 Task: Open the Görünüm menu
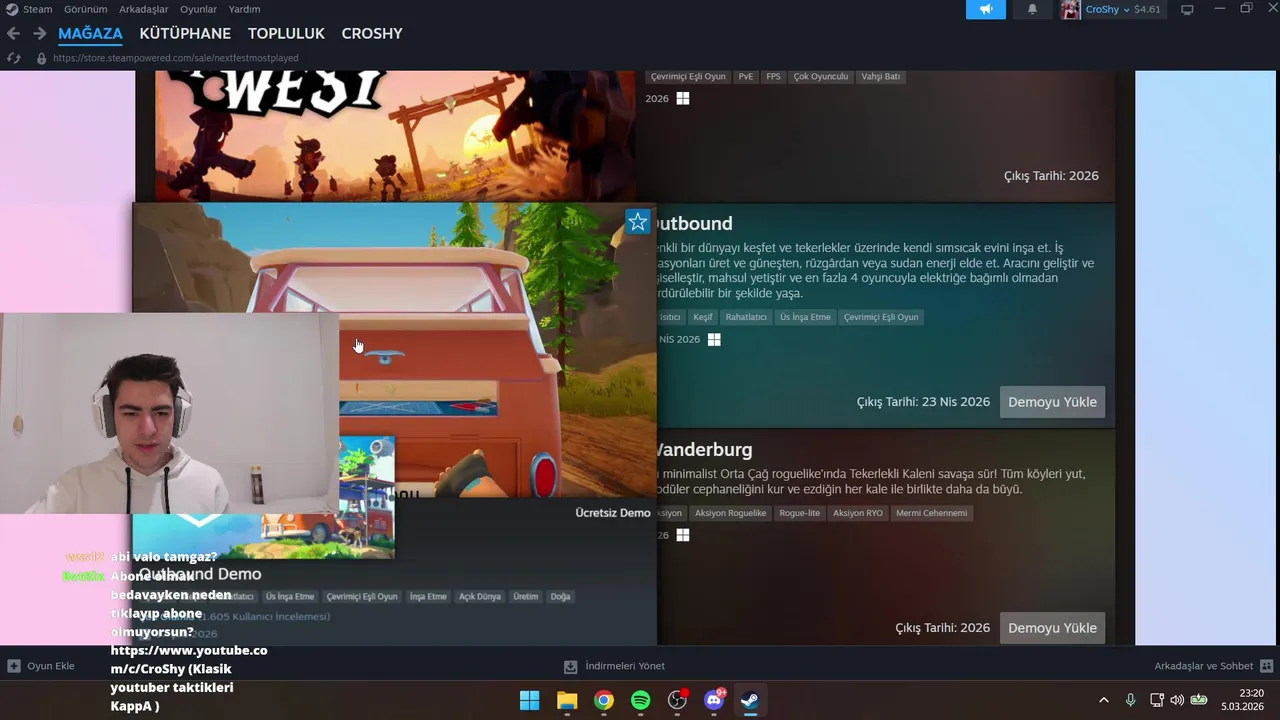tap(85, 9)
